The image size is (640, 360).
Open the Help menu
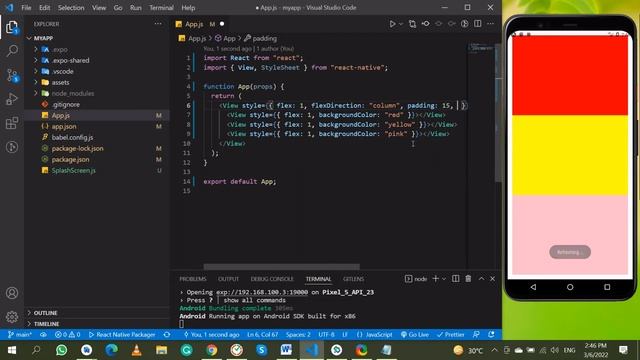point(188,7)
